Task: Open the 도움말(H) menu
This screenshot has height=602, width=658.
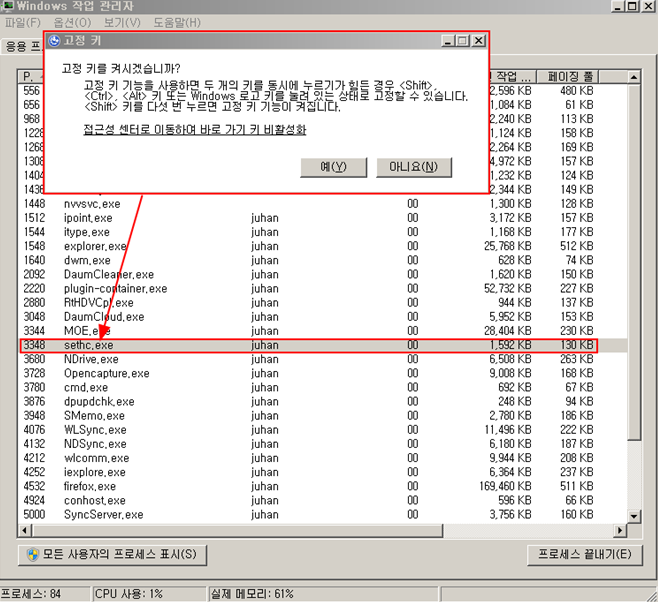Action: (x=177, y=22)
